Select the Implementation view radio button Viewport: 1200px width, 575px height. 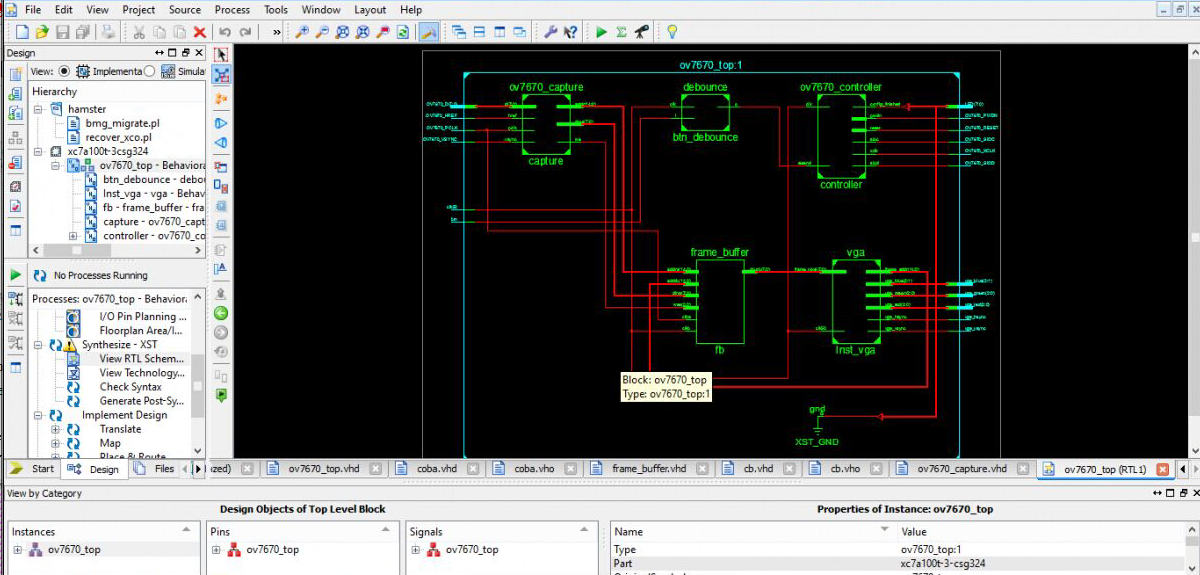tap(65, 71)
